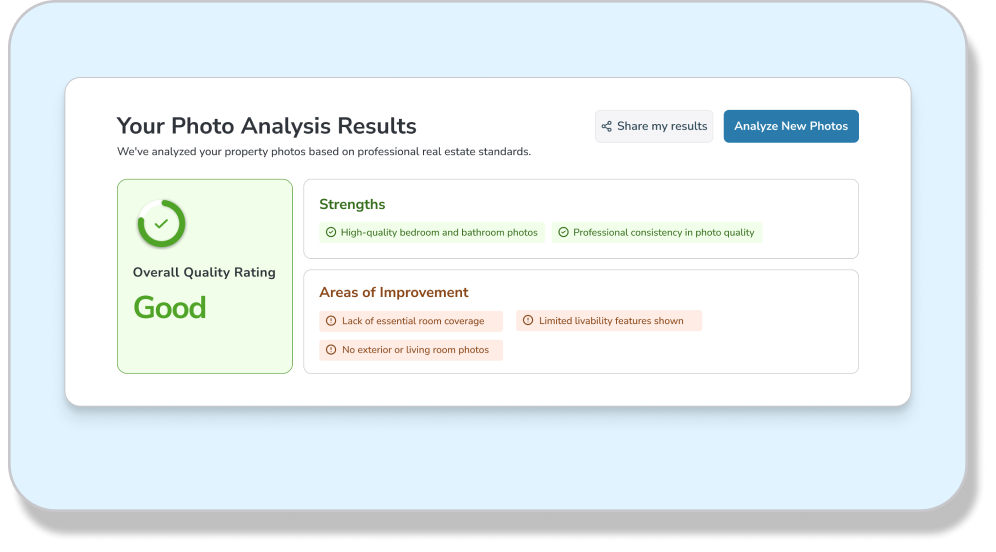This screenshot has height=552, width=996.
Task: Click check icon beside Professional consistency tag
Action: click(x=563, y=233)
